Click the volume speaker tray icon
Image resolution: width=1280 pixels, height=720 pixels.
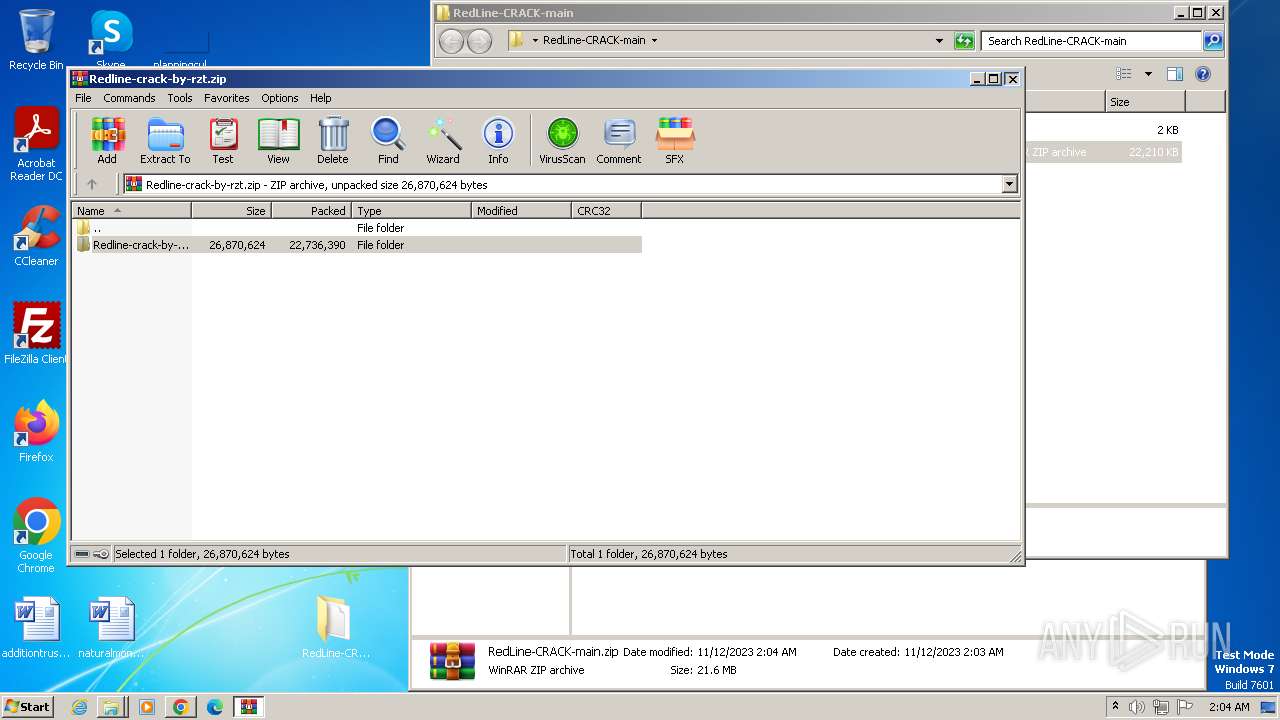(x=1137, y=707)
